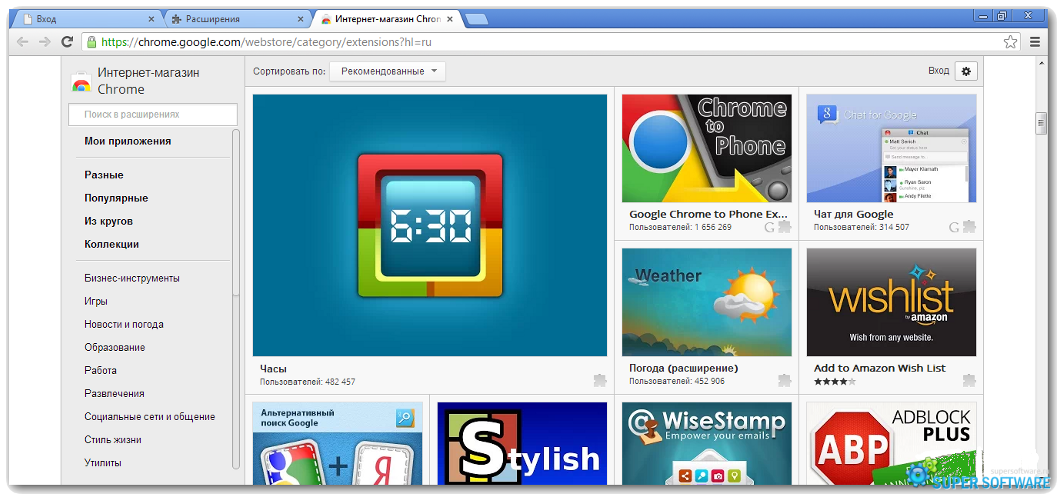Choose the Бизнес-инструменты category
Screen dimensions: 1063x500
coord(132,278)
